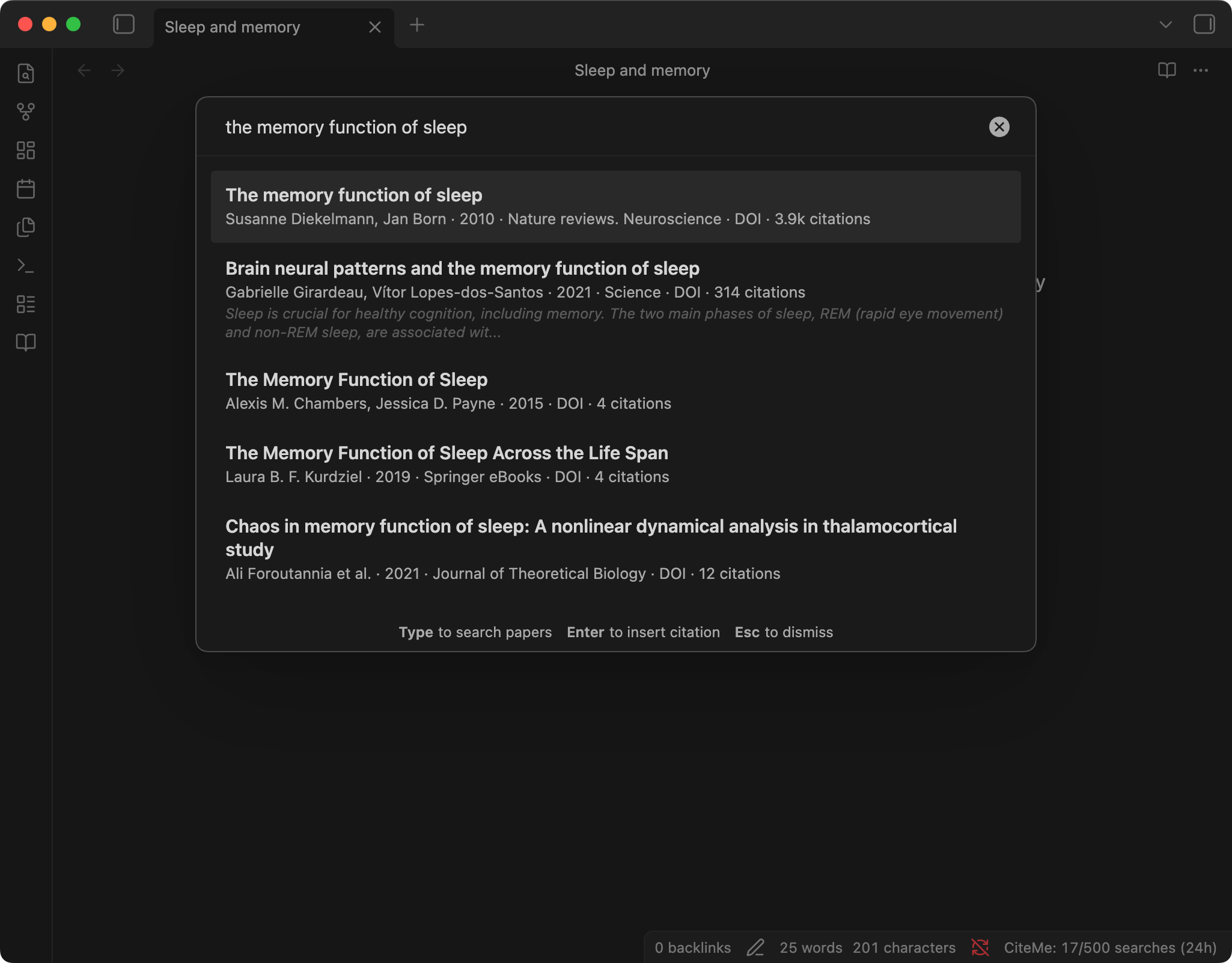Image resolution: width=1232 pixels, height=963 pixels.
Task: Open the canvas grid icon in sidebar
Action: point(26,150)
